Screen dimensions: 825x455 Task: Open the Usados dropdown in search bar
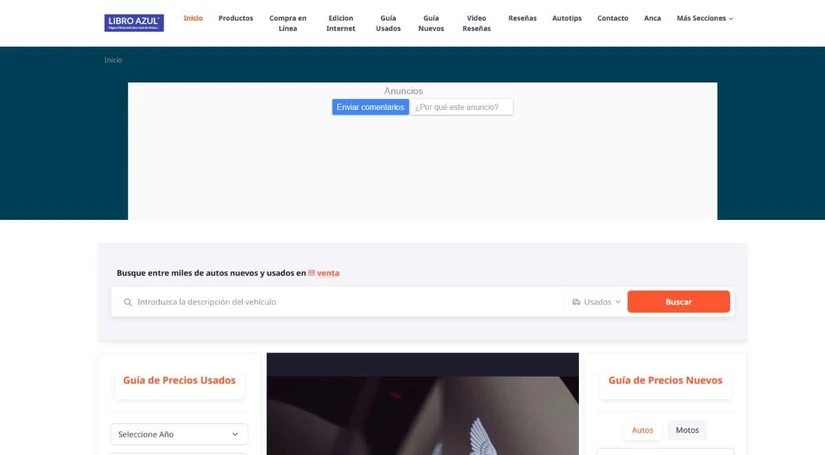pos(597,302)
